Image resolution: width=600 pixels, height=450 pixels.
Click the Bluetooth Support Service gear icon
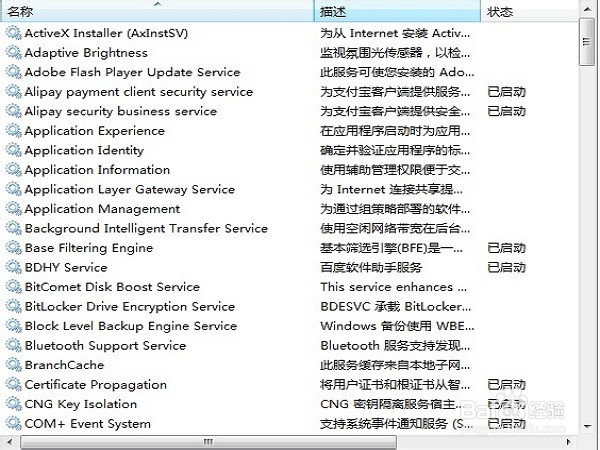tap(13, 345)
